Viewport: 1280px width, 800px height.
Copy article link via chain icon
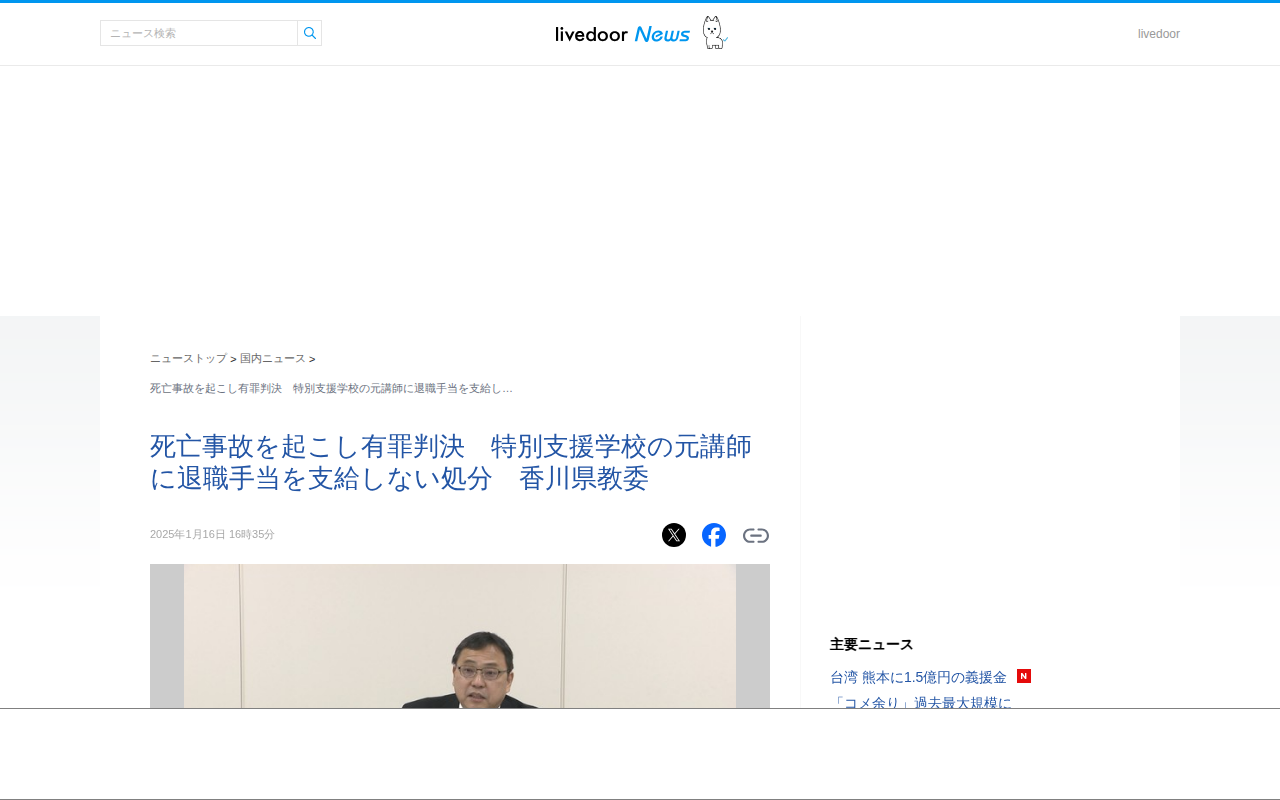pyautogui.click(x=756, y=535)
